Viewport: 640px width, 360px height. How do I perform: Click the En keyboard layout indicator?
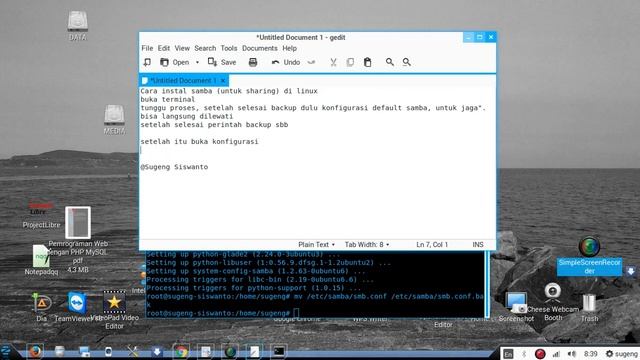508,353
